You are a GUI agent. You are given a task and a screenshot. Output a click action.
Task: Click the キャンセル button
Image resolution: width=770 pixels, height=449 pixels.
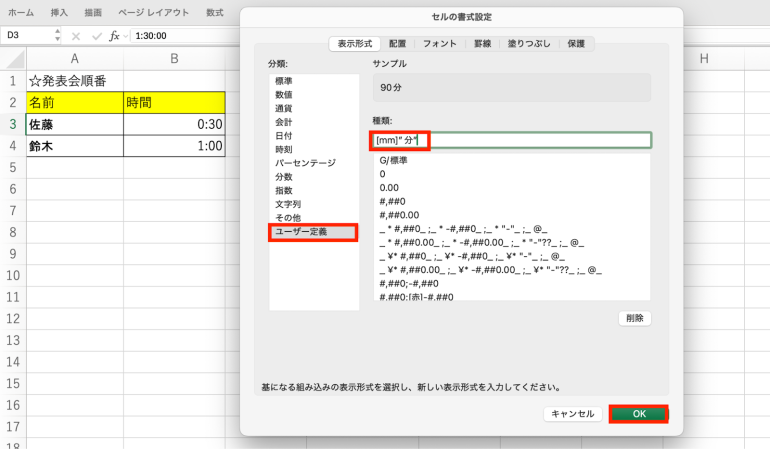(x=573, y=414)
